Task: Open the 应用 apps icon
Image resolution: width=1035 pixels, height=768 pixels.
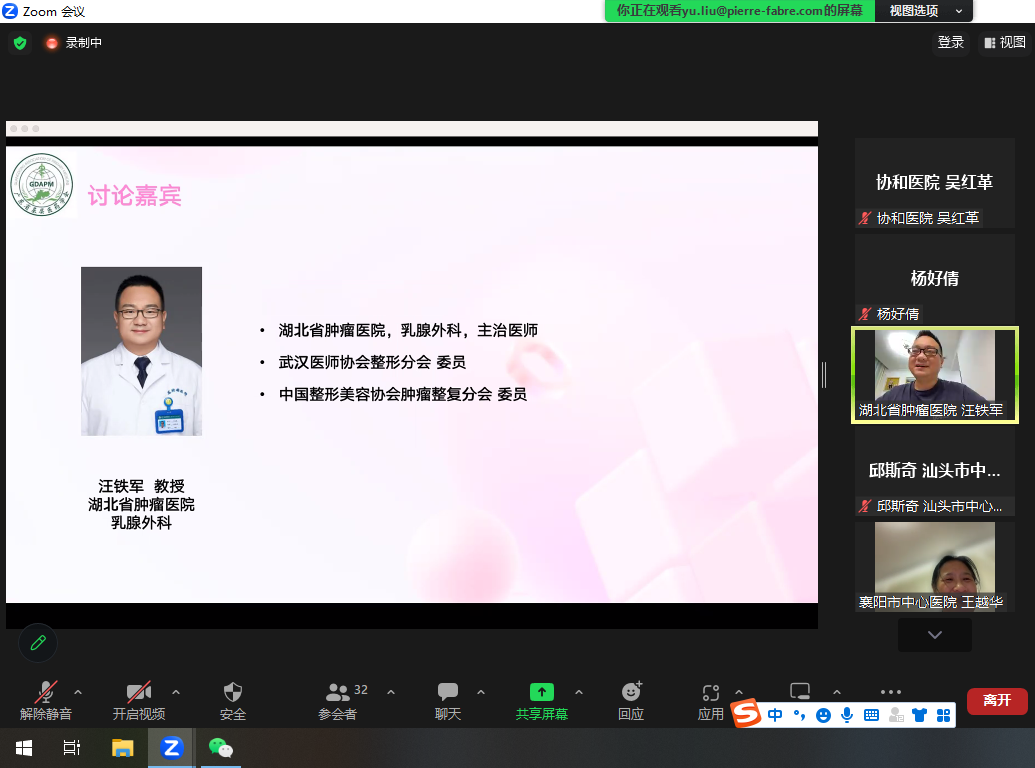Action: (711, 700)
